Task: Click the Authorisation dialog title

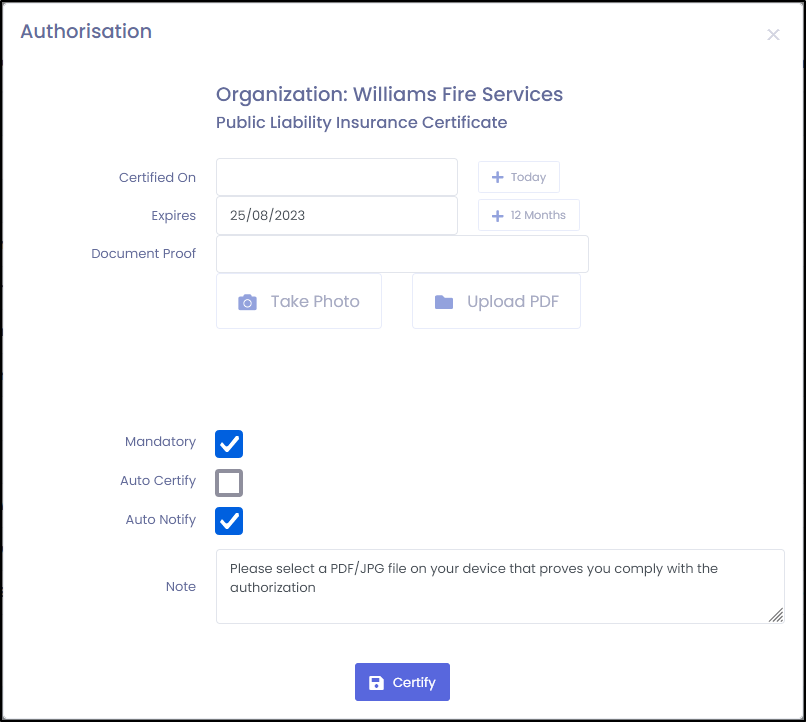Action: click(86, 31)
